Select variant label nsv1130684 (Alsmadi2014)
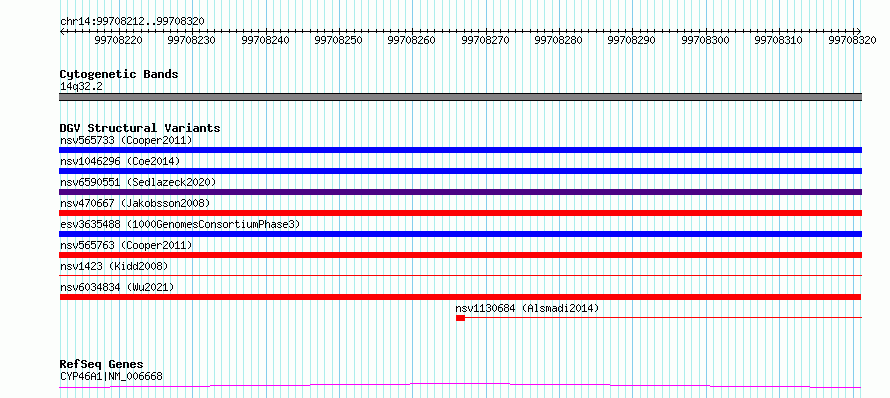890x398 pixels. click(x=527, y=308)
